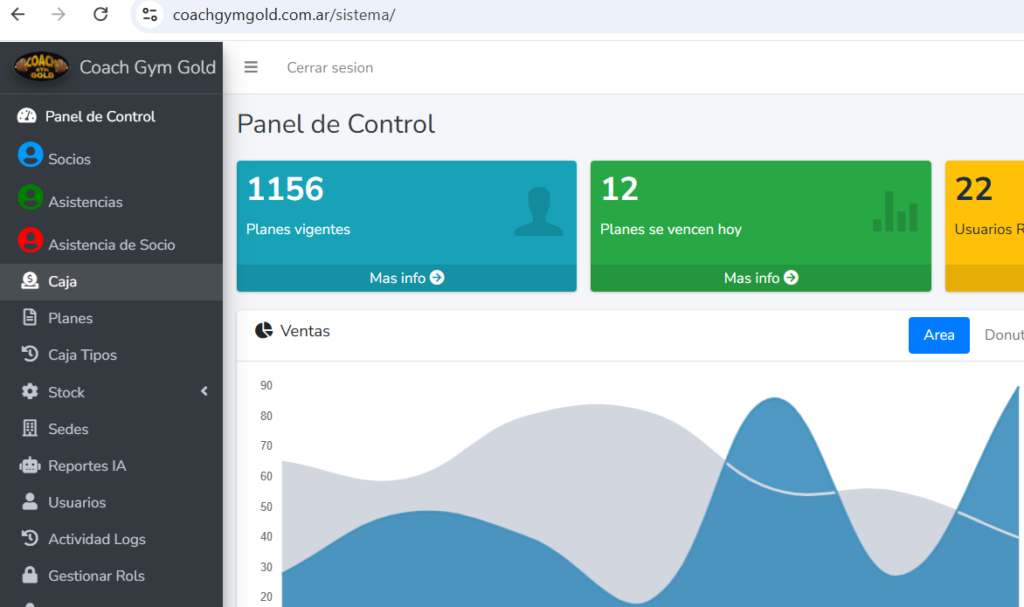Click the Cerrar sesion link
Screen dimensions: 1024x607
pyautogui.click(x=330, y=68)
